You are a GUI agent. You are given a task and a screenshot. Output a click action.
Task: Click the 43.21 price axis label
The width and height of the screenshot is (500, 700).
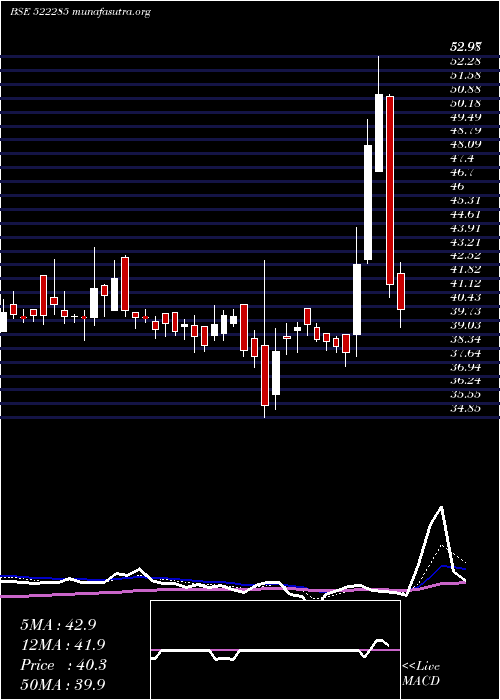tap(465, 242)
